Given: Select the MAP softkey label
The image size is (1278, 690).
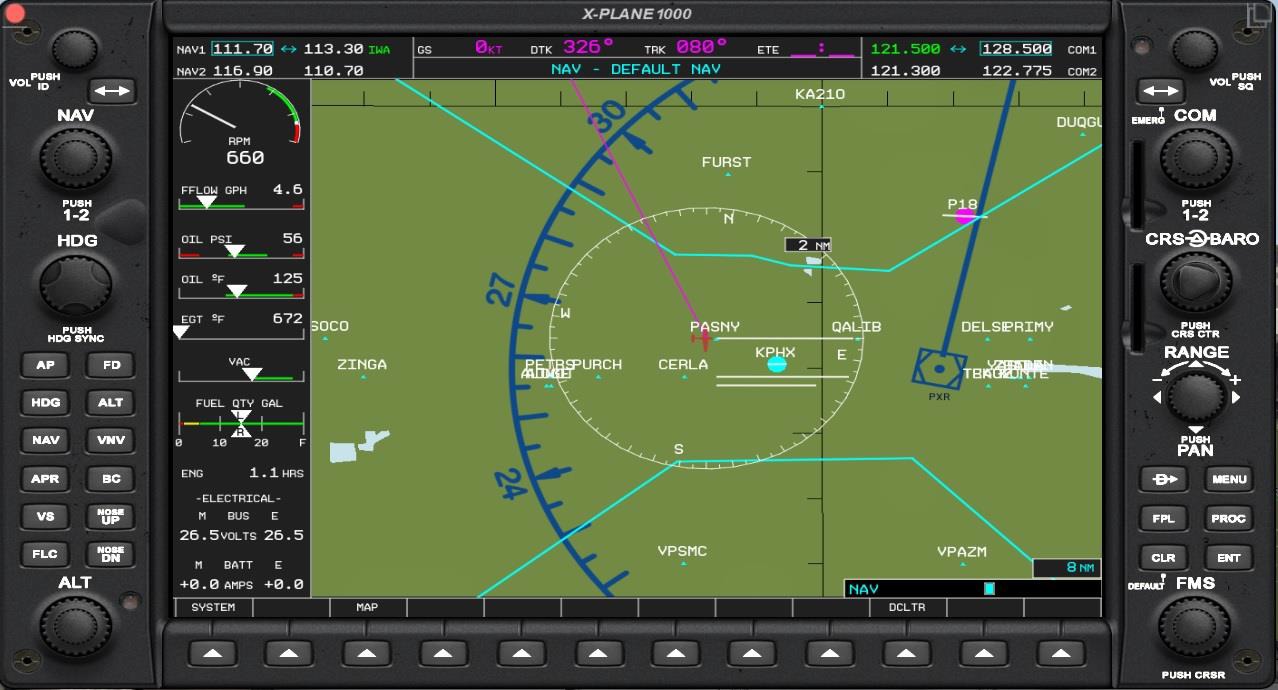Looking at the screenshot, I should coord(367,608).
